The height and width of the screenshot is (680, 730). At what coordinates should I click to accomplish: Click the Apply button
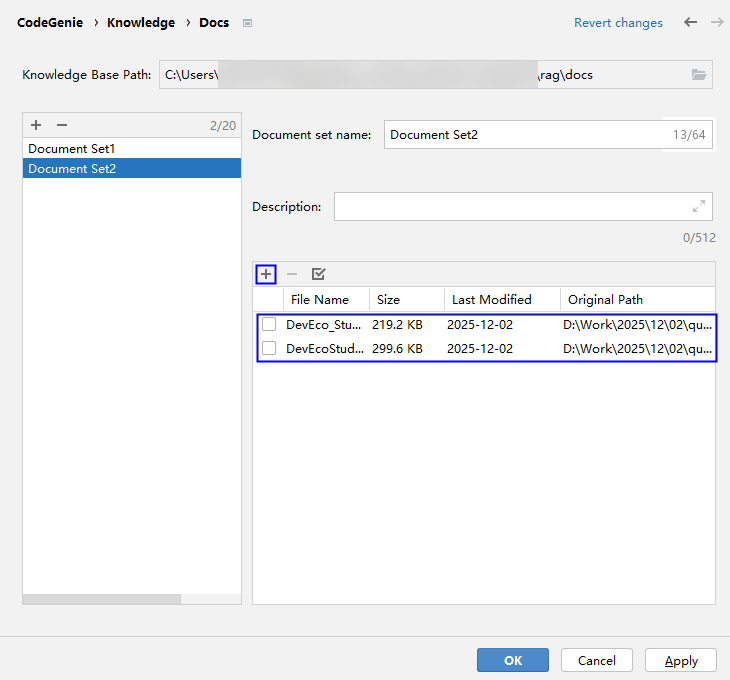(x=681, y=660)
